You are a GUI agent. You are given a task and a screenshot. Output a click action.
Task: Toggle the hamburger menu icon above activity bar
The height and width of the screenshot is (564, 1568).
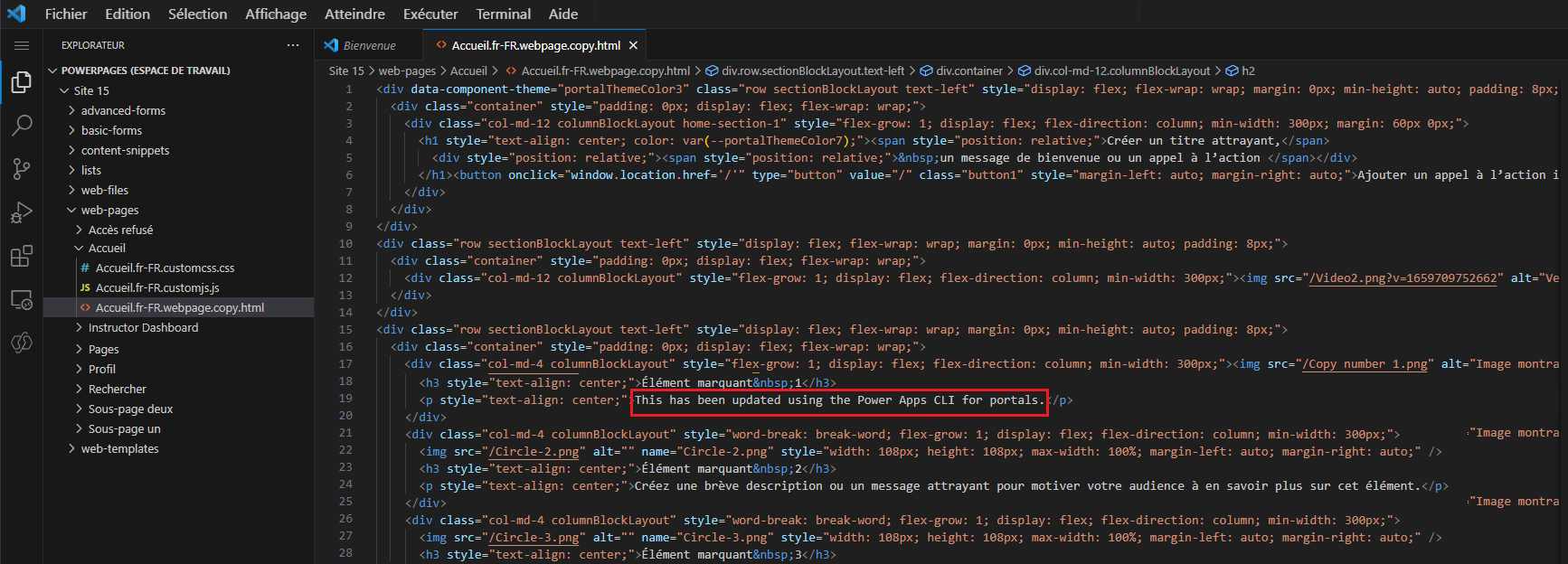[22, 45]
